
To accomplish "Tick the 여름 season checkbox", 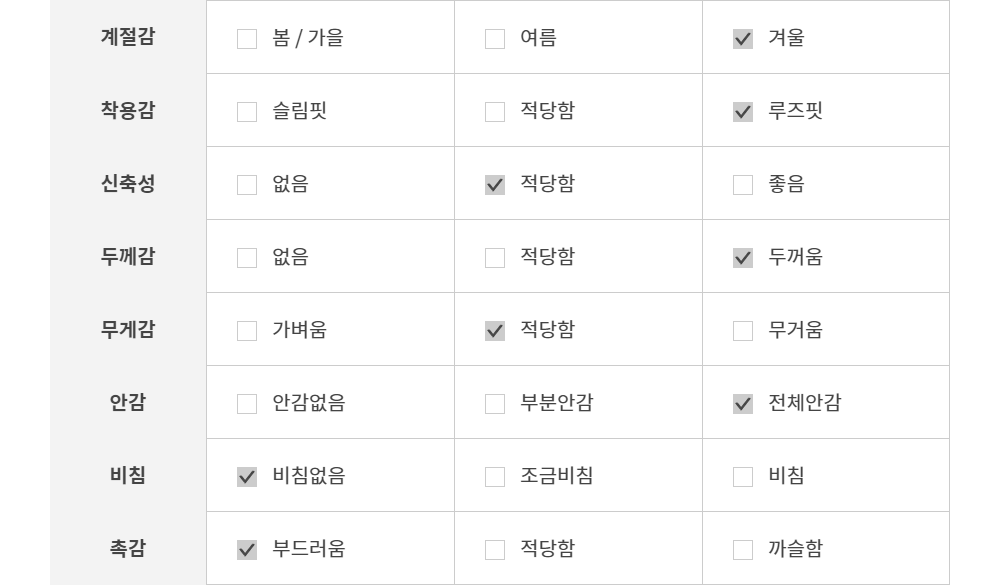I will click(495, 39).
